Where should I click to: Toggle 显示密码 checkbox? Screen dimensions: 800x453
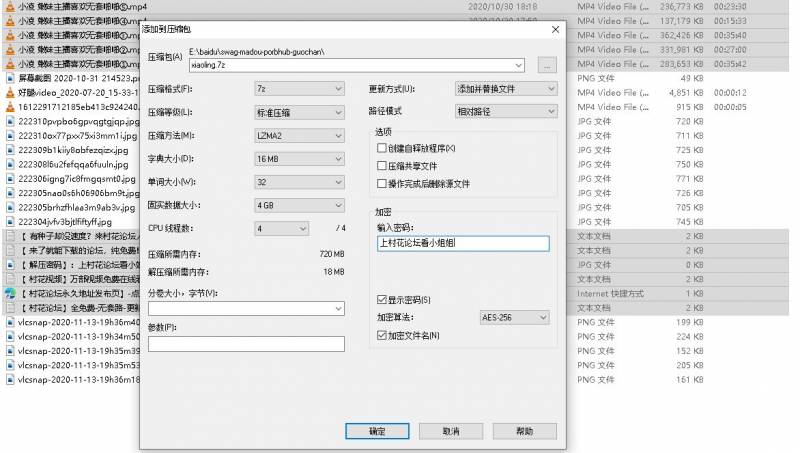(381, 300)
